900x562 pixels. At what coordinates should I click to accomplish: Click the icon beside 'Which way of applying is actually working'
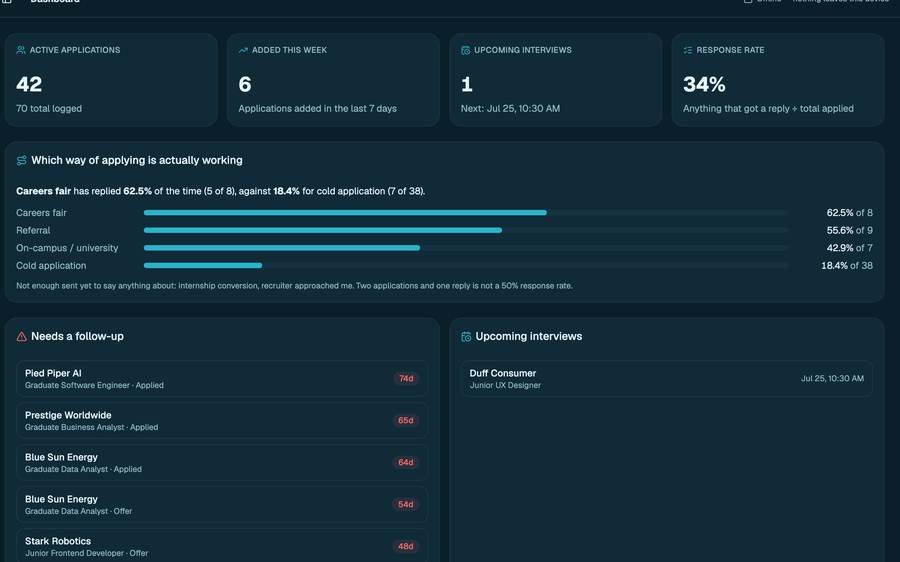[22, 160]
